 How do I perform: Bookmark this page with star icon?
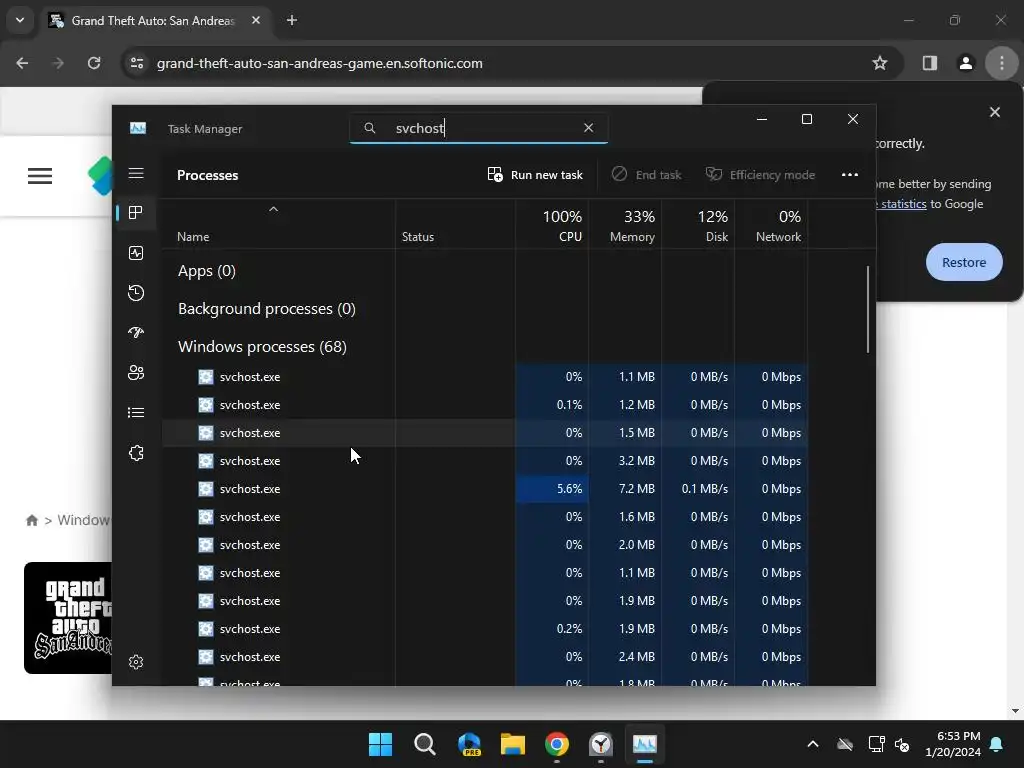point(880,63)
